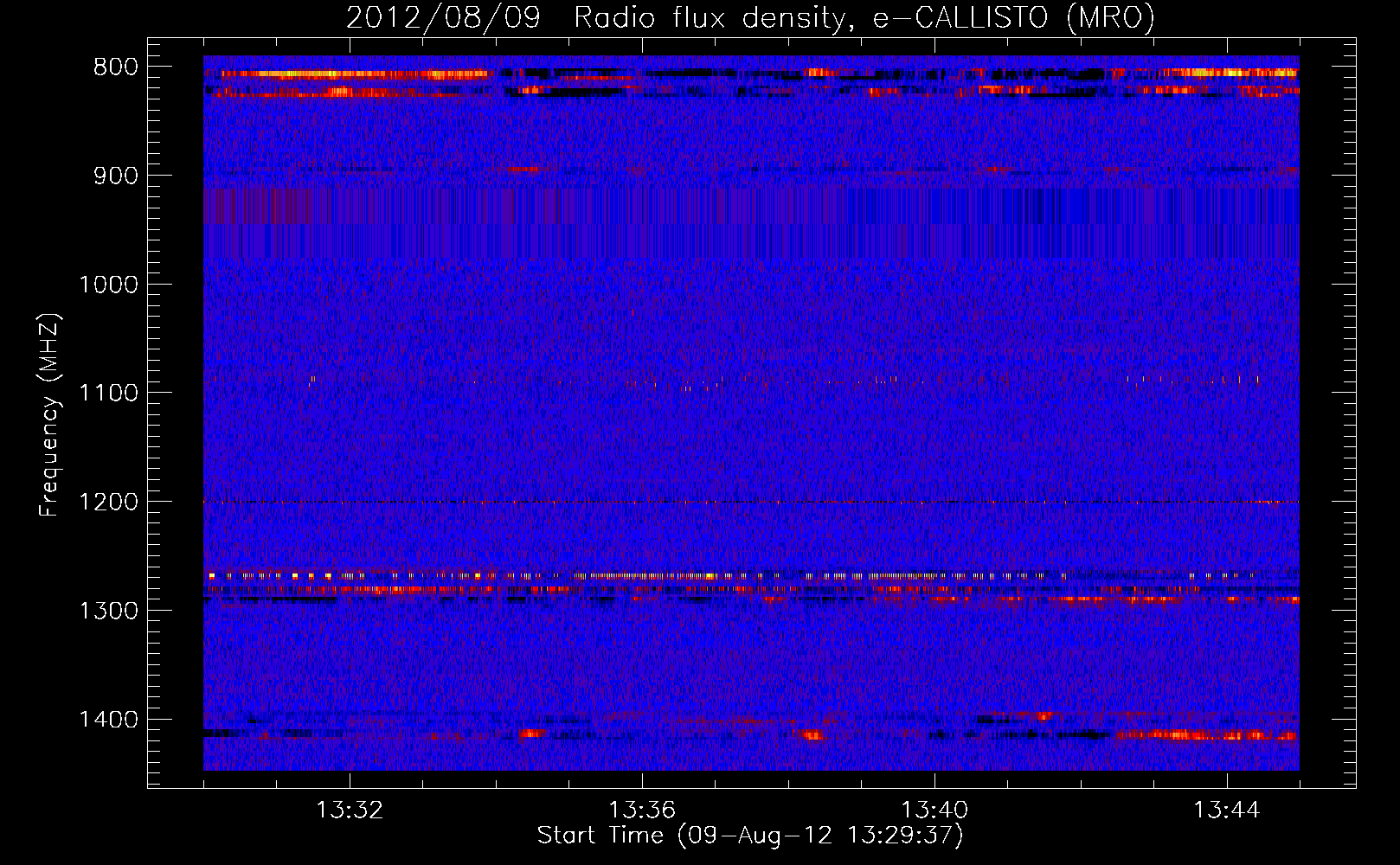Select the 900 frequency tick label

click(116, 176)
